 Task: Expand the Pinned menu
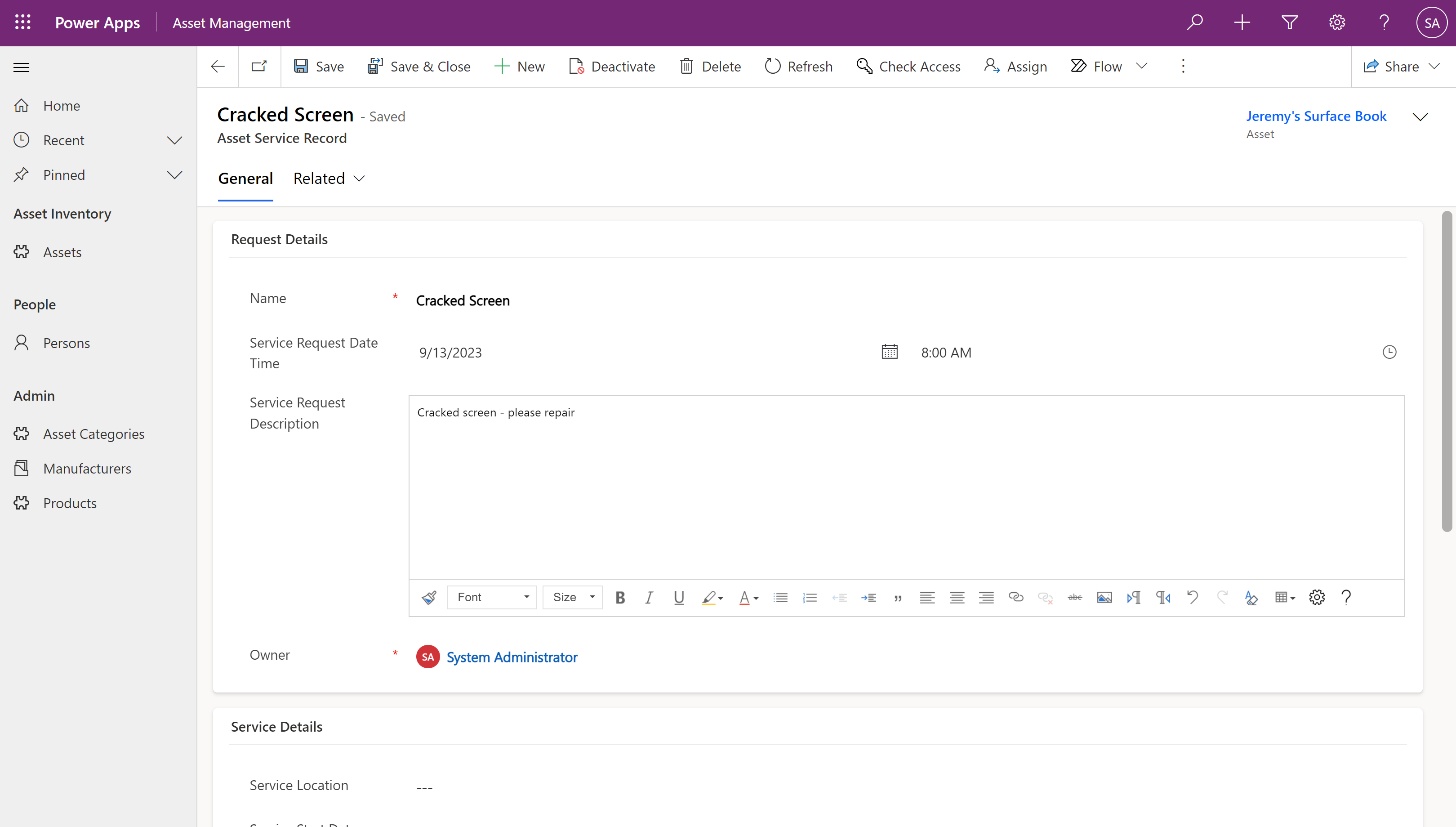pyautogui.click(x=175, y=175)
